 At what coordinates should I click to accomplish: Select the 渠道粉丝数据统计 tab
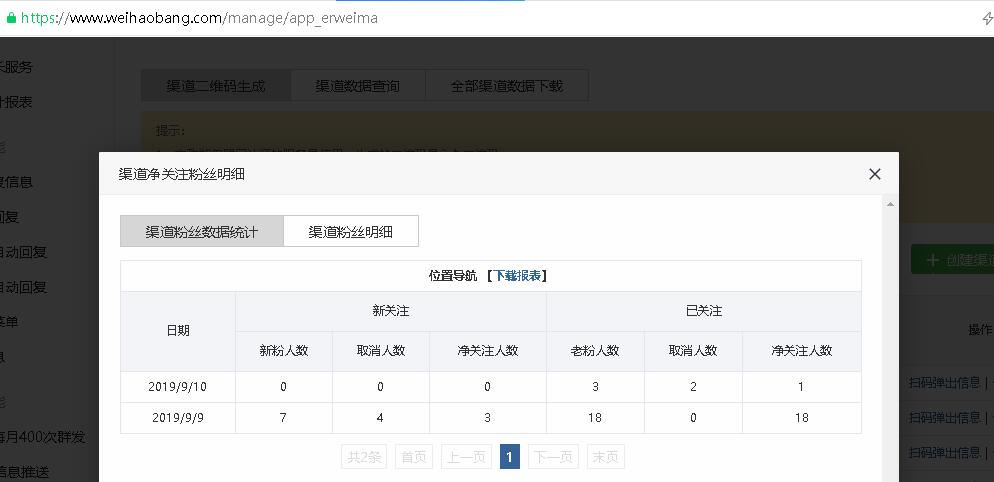(202, 231)
